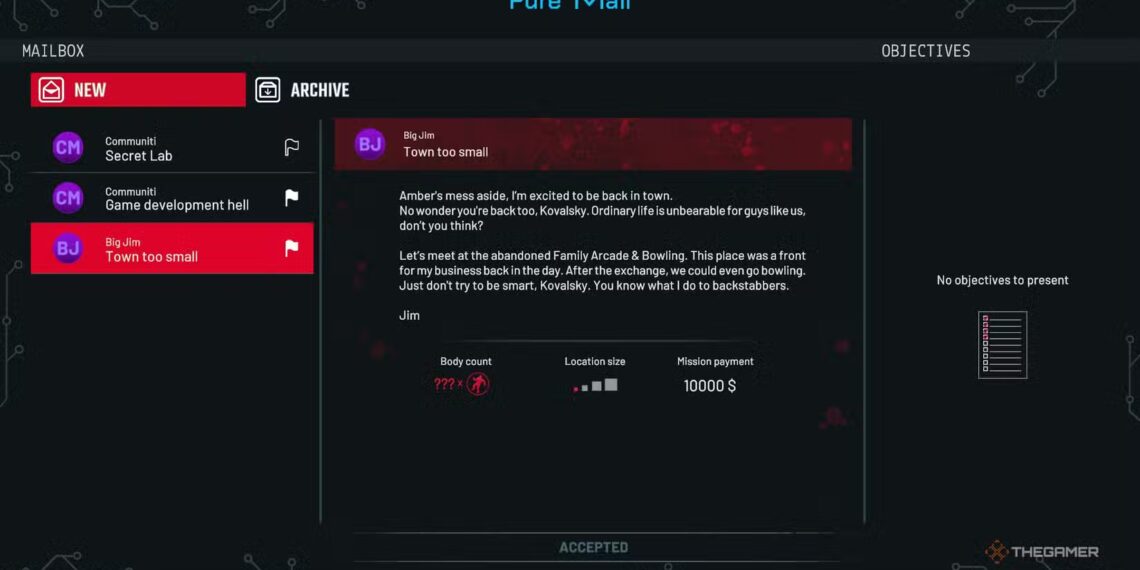The height and width of the screenshot is (570, 1140).
Task: Click the objectives checklist icon
Action: (1003, 345)
